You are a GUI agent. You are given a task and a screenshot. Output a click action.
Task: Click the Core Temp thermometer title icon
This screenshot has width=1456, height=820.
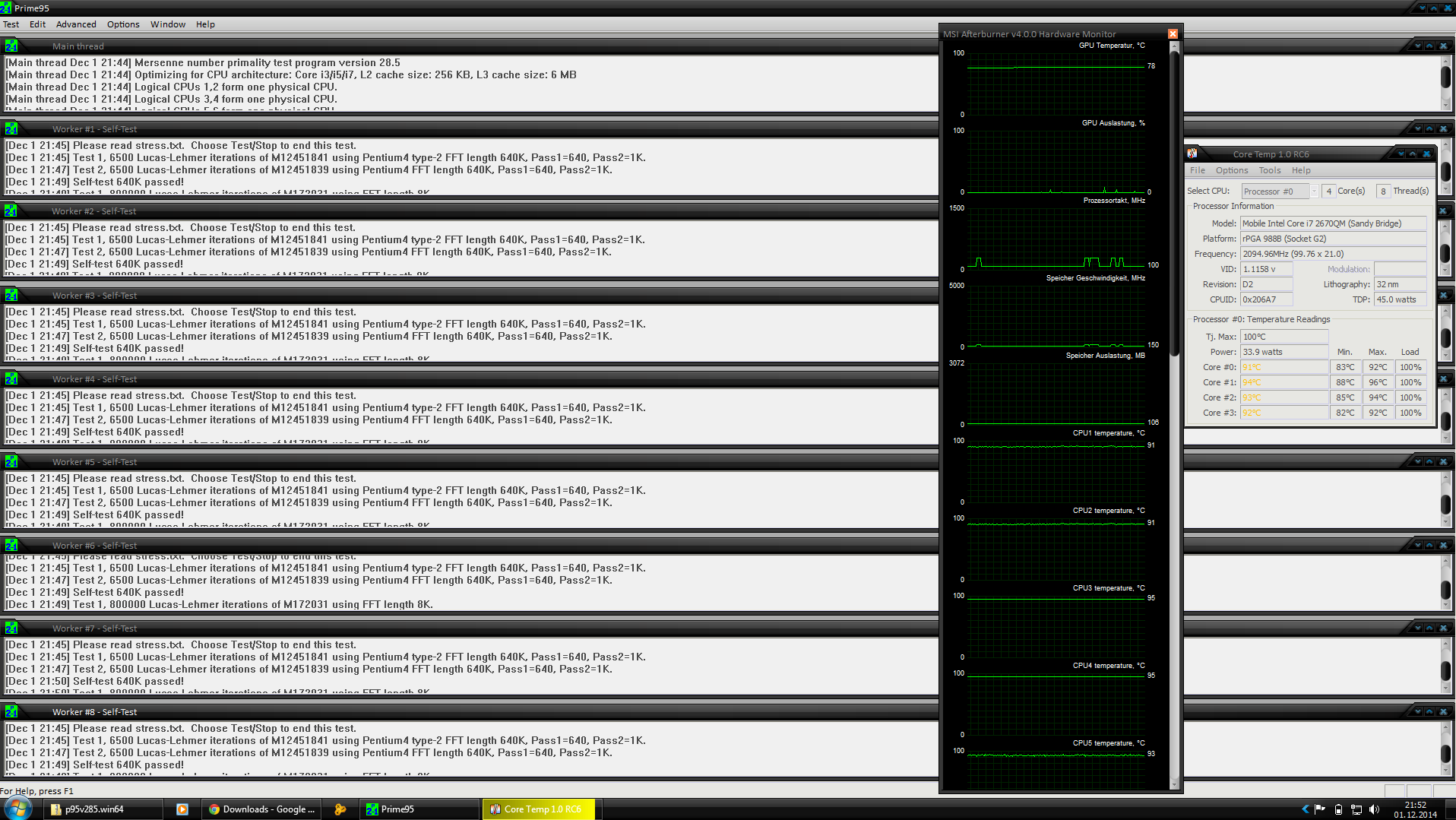click(x=1192, y=154)
